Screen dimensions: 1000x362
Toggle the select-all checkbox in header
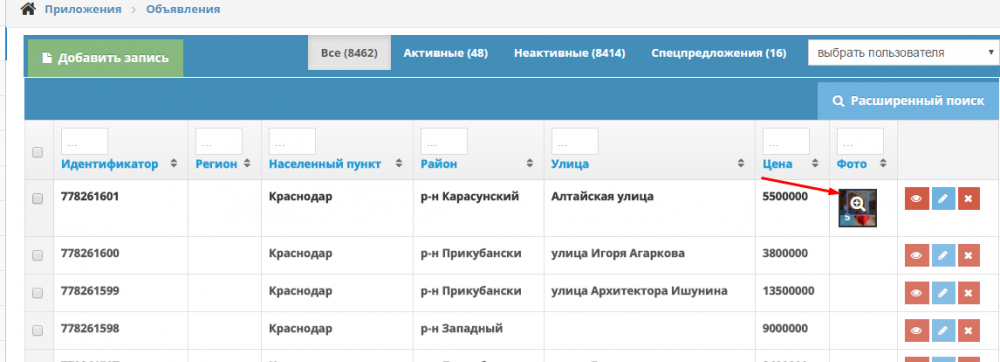click(38, 152)
